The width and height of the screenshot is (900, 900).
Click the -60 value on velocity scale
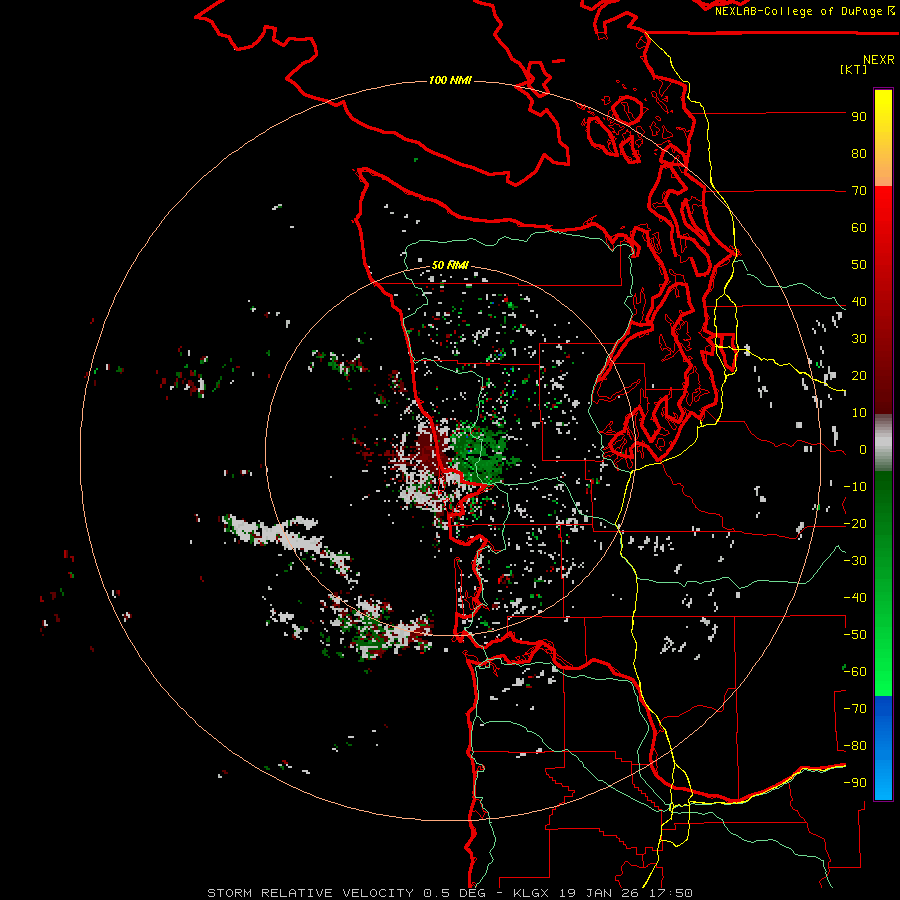[x=855, y=672]
